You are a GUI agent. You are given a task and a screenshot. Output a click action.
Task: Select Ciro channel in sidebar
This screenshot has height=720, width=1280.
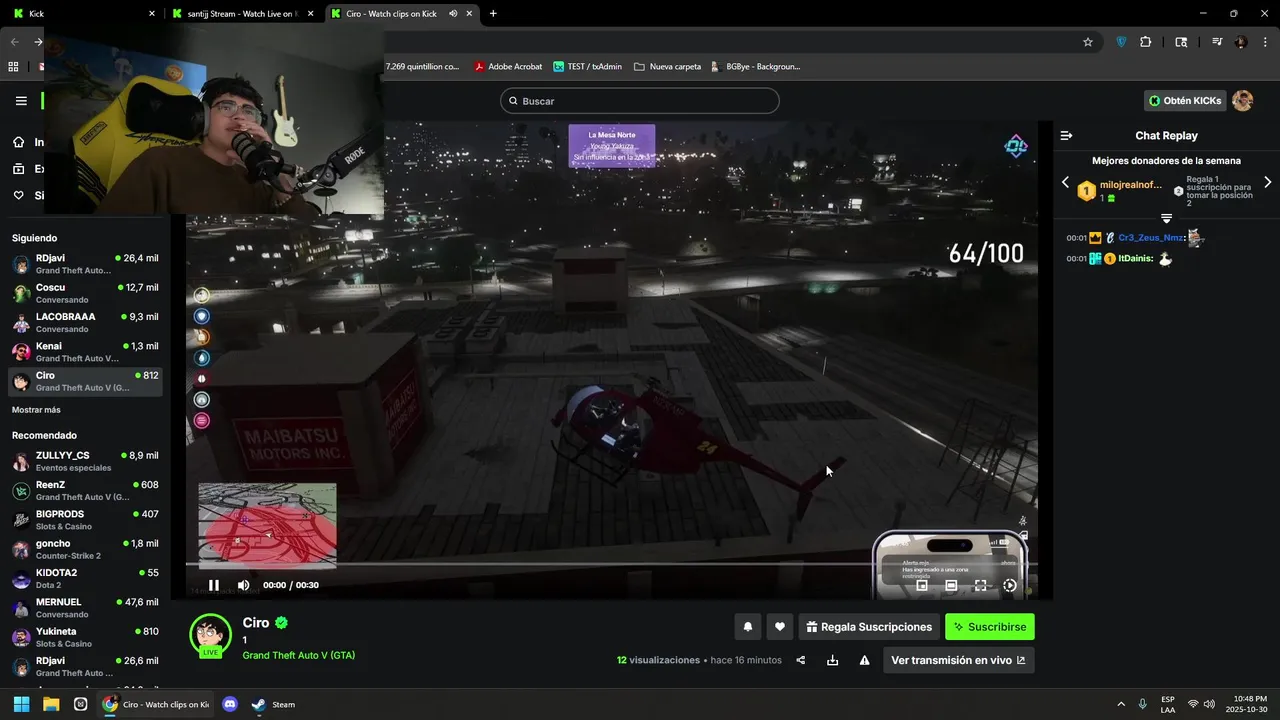[85, 381]
